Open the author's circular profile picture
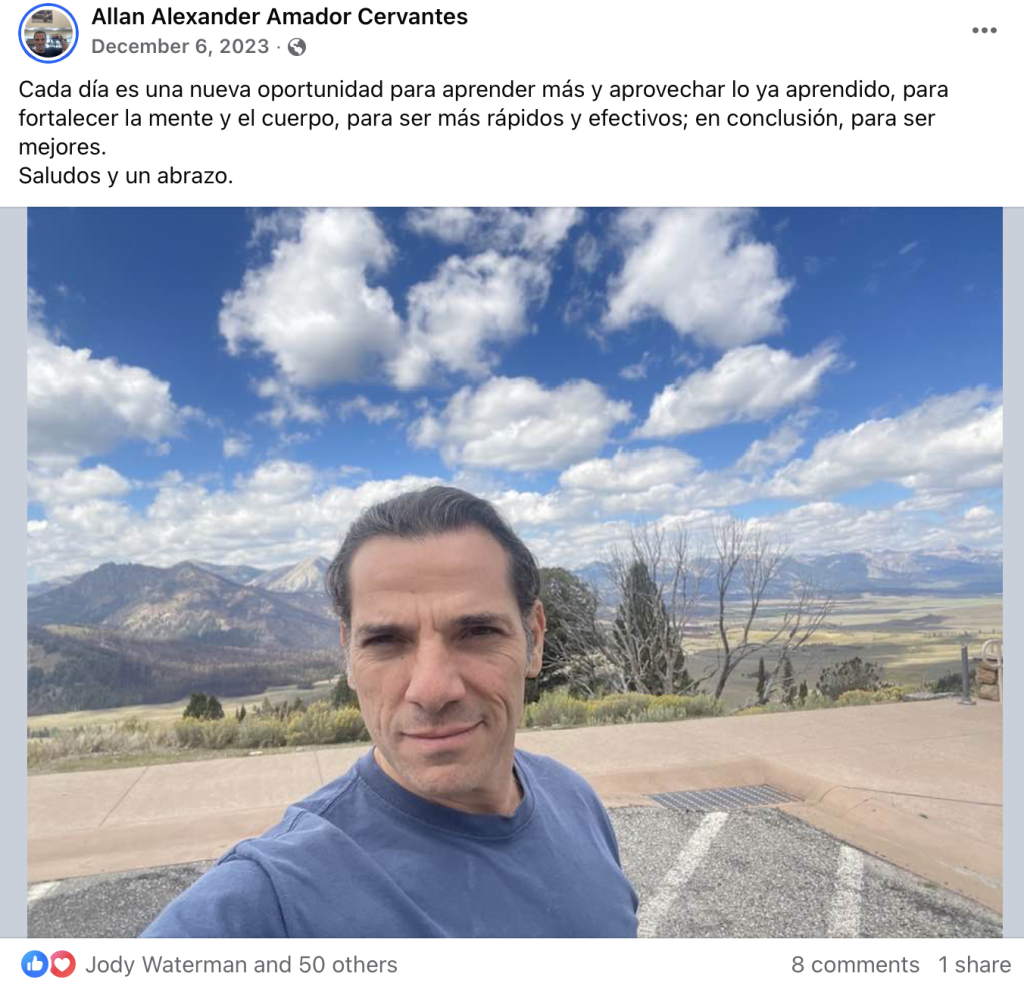Viewport: 1024px width, 989px height. pyautogui.click(x=48, y=33)
